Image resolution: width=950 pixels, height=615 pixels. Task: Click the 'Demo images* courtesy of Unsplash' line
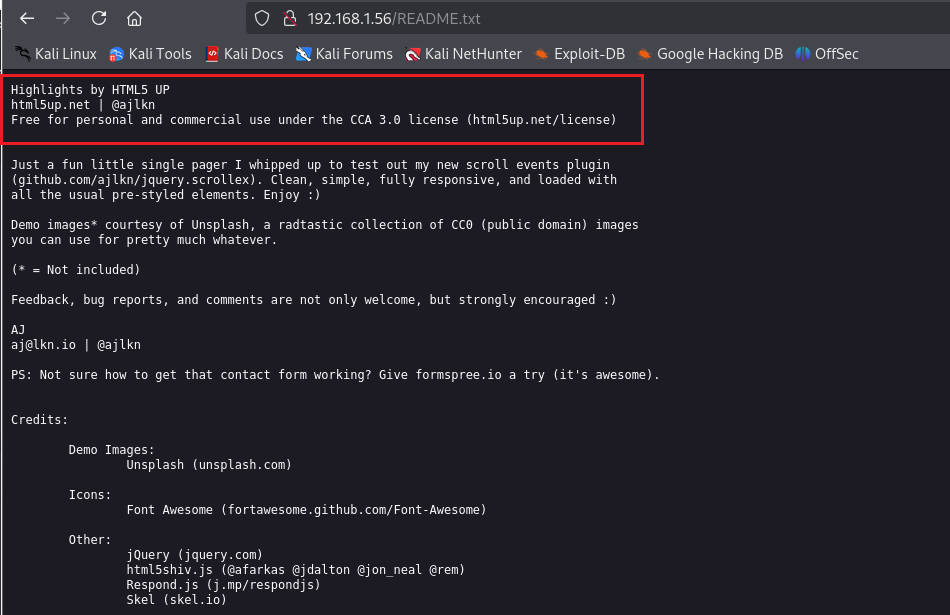325,225
